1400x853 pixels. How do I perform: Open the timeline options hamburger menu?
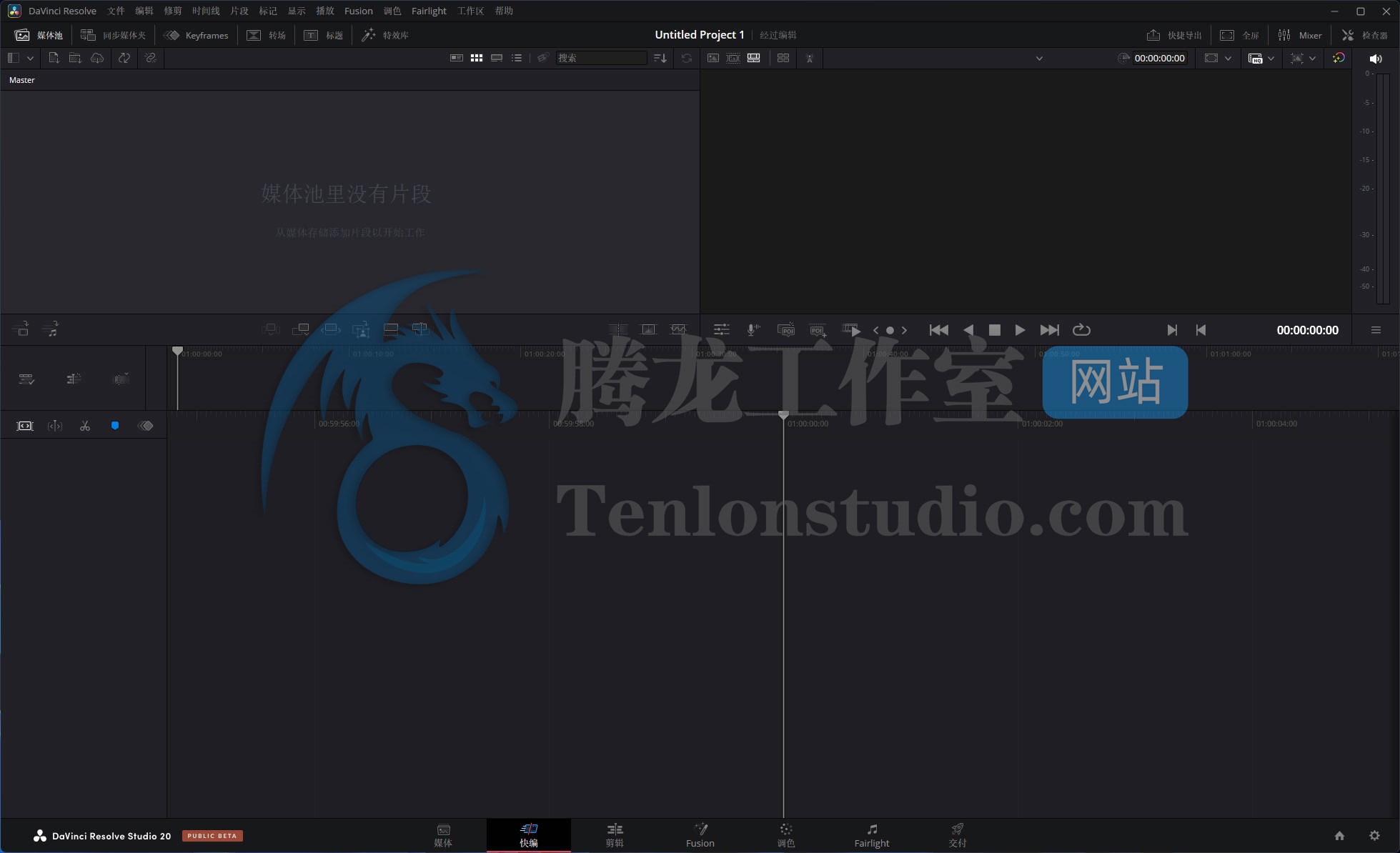tap(1376, 330)
